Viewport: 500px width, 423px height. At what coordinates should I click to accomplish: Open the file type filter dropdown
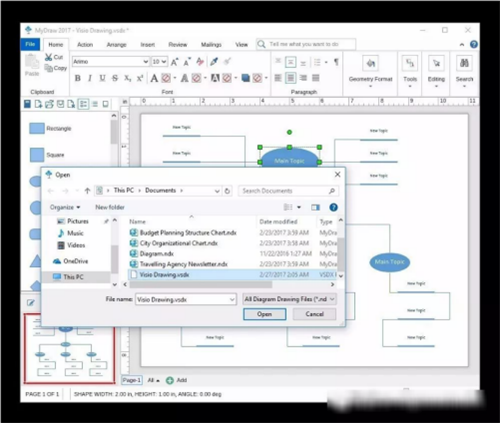click(289, 299)
